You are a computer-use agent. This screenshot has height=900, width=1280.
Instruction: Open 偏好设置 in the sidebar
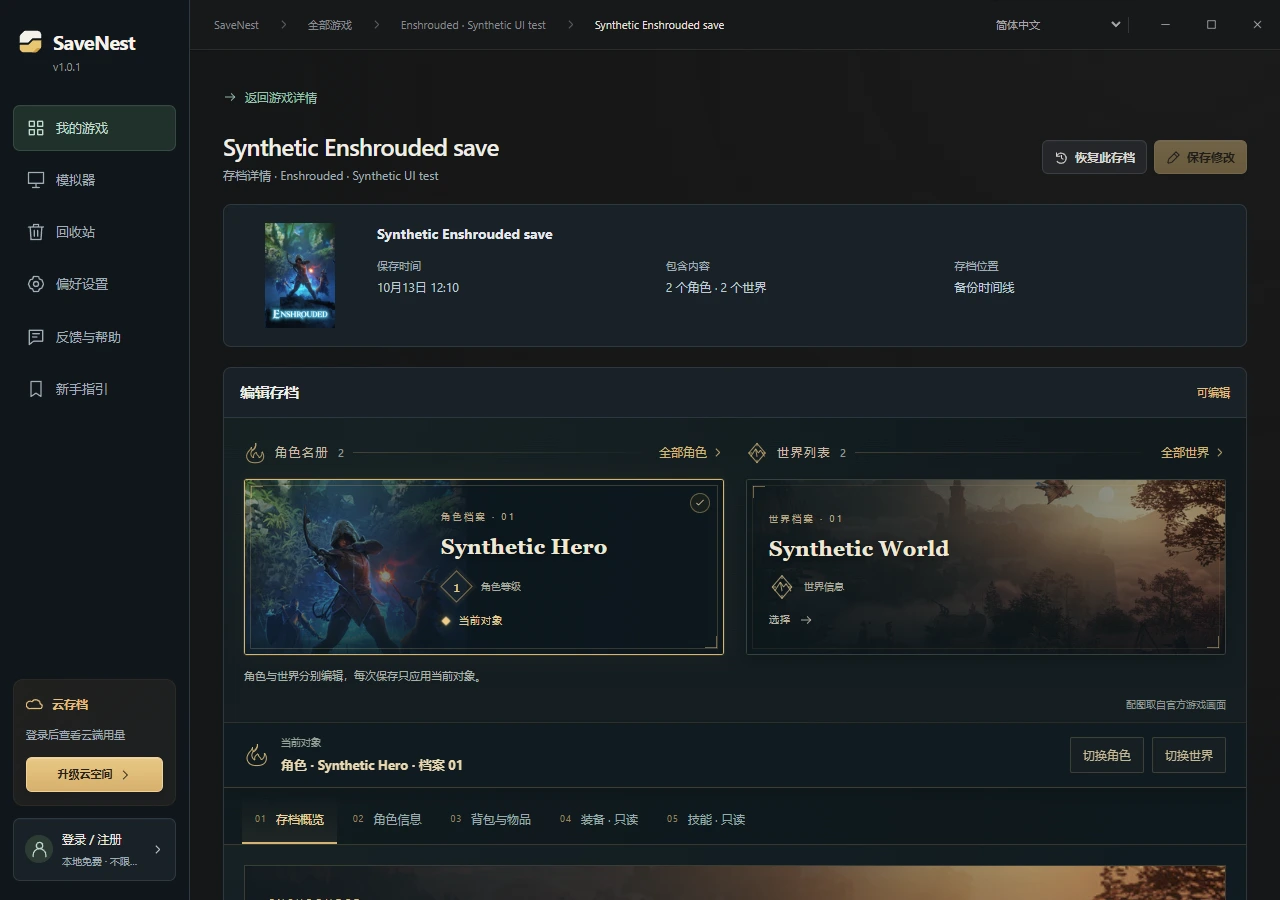pos(94,284)
